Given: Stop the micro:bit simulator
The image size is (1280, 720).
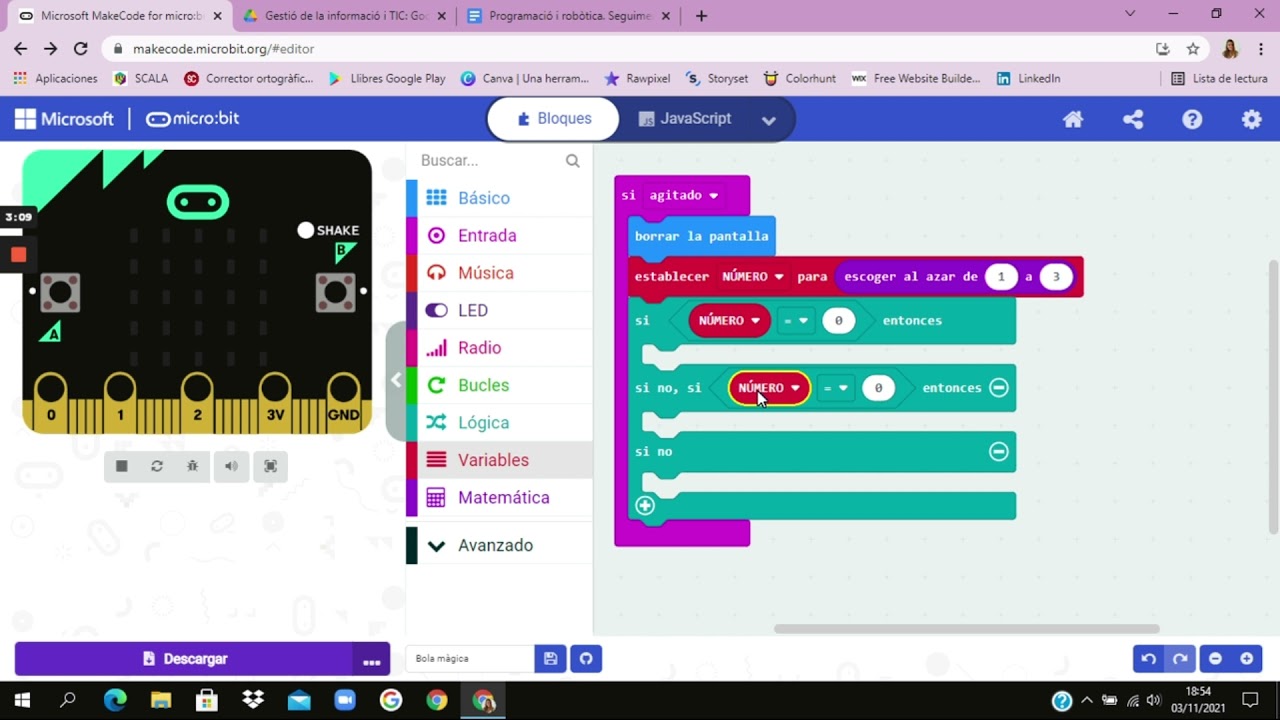Looking at the screenshot, I should point(122,466).
